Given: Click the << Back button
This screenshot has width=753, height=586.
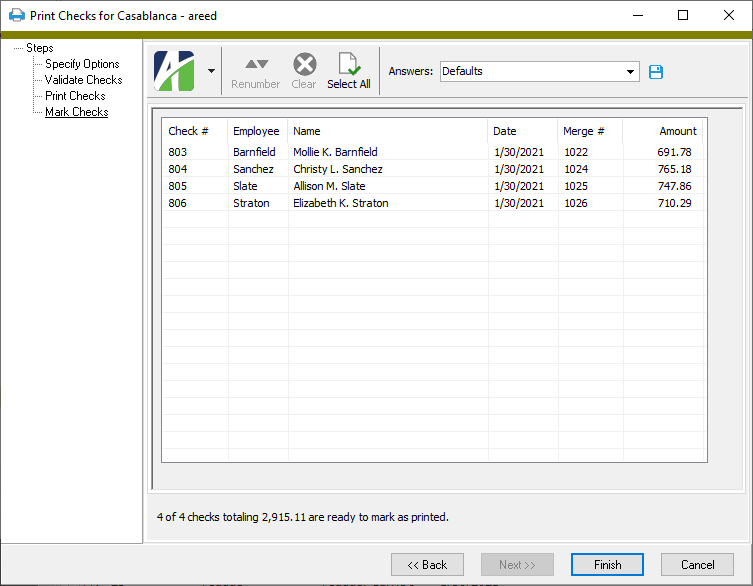Looking at the screenshot, I should click(x=427, y=565).
